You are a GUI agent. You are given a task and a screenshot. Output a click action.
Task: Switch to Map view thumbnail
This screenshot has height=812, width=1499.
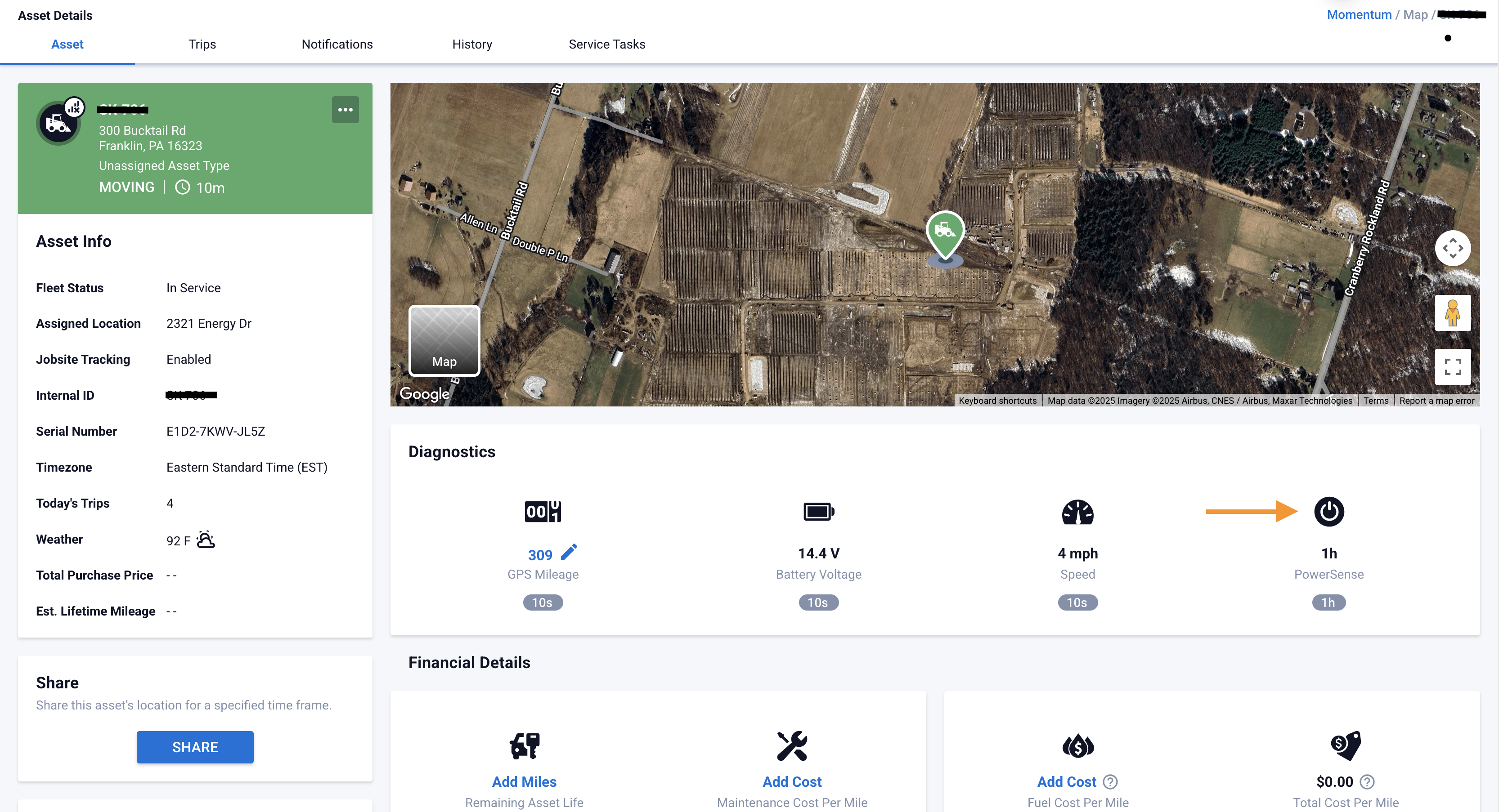(x=444, y=341)
